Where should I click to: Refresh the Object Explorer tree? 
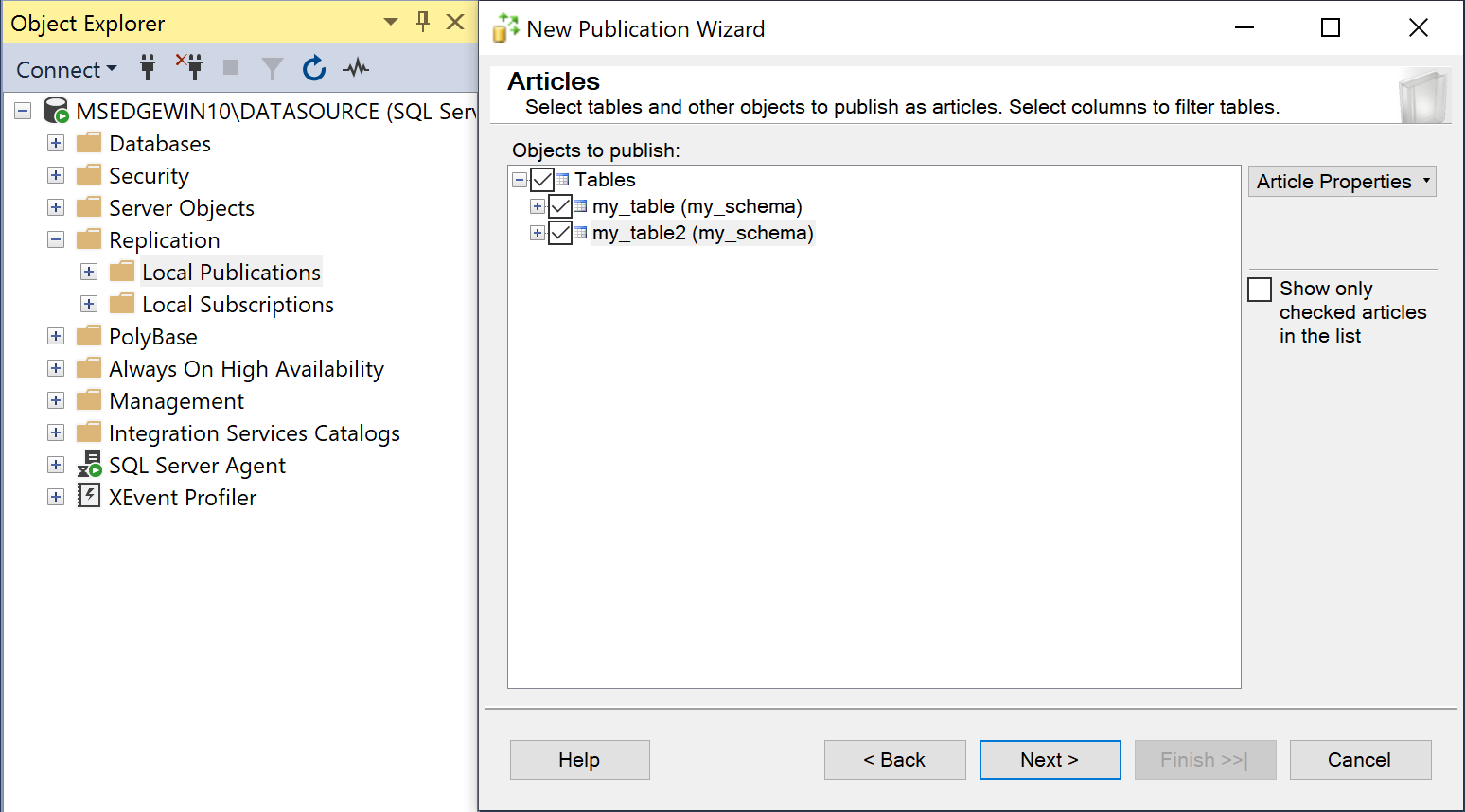coord(313,67)
